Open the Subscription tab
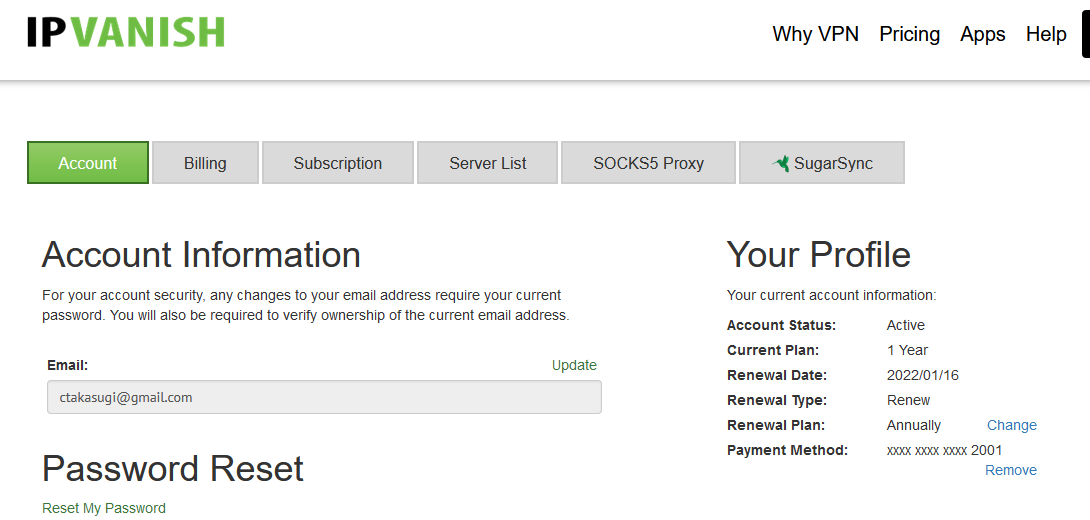The image size is (1090, 520). (338, 163)
